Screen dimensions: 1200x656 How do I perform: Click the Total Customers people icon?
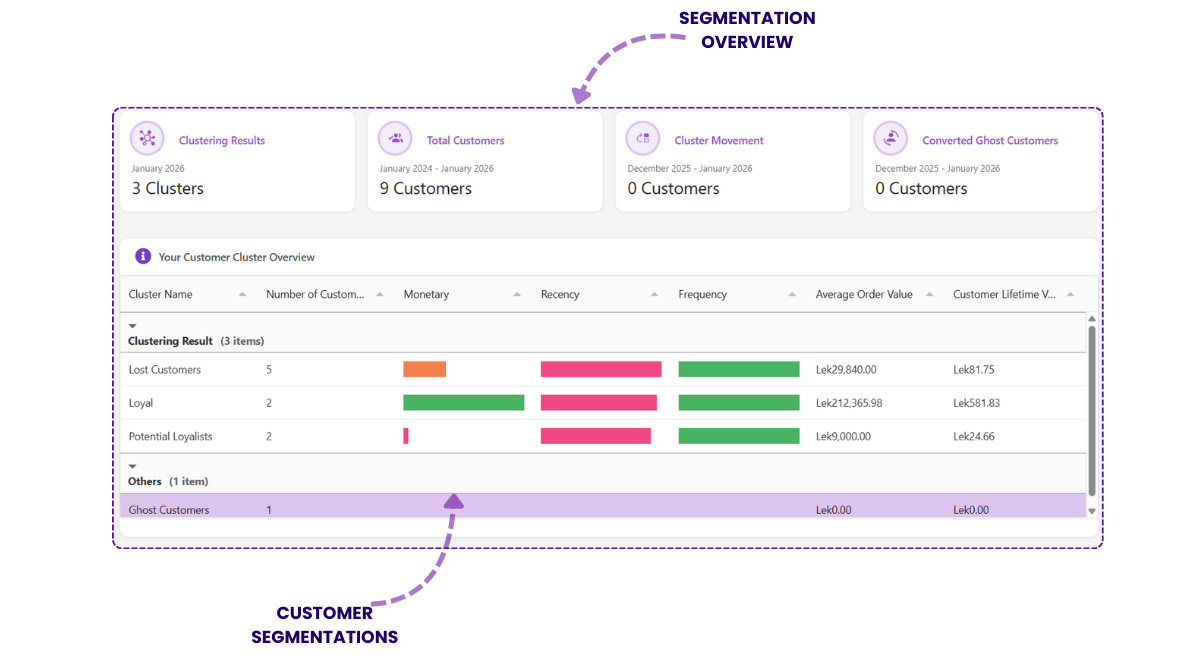[x=396, y=138]
